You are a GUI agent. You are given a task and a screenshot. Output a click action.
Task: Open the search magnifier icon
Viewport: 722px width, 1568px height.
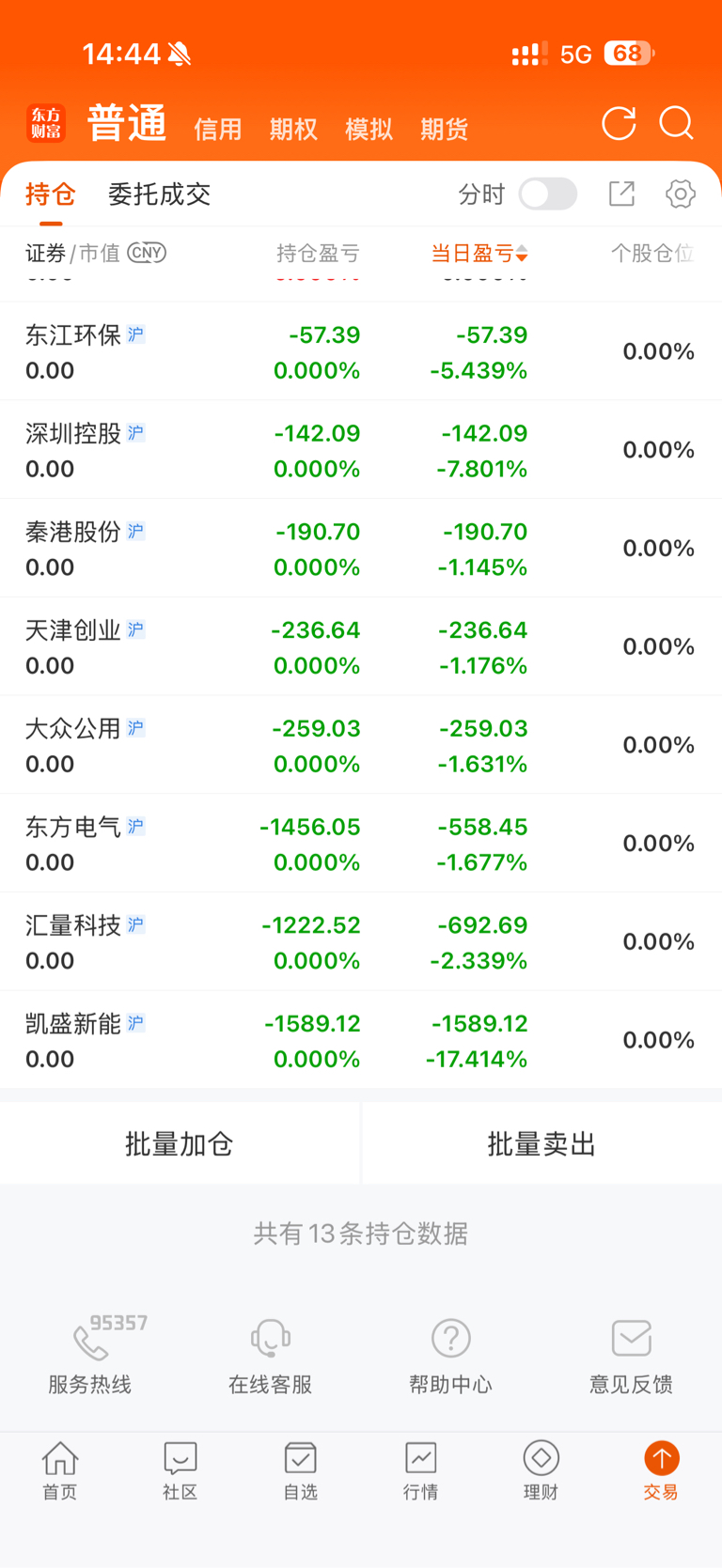[x=676, y=123]
